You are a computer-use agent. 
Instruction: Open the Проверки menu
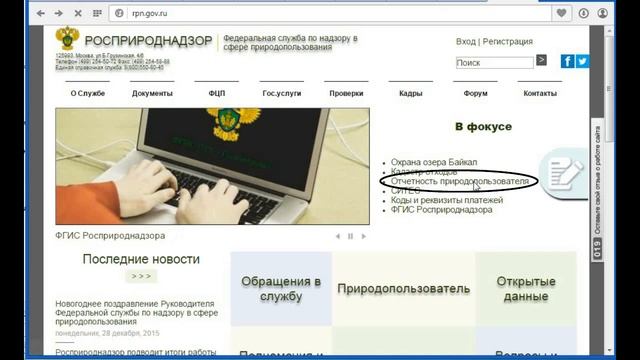pos(346,93)
